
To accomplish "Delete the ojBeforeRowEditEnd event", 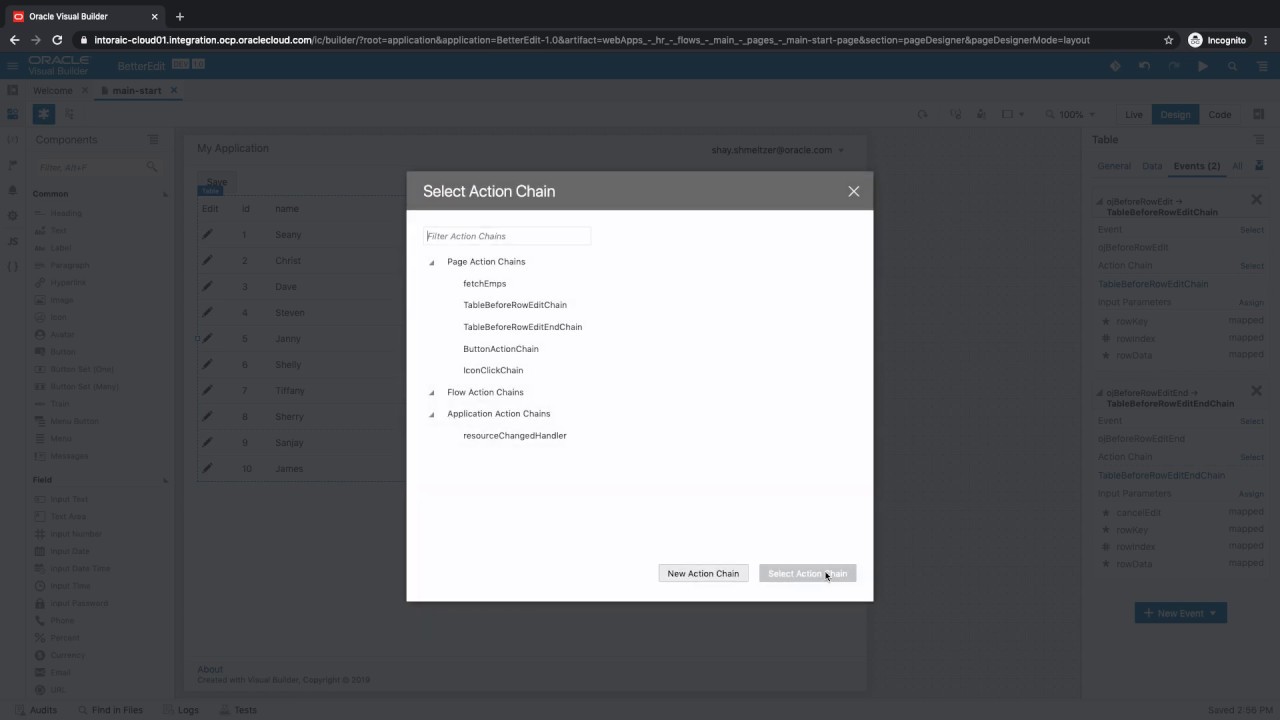I will tap(1256, 391).
